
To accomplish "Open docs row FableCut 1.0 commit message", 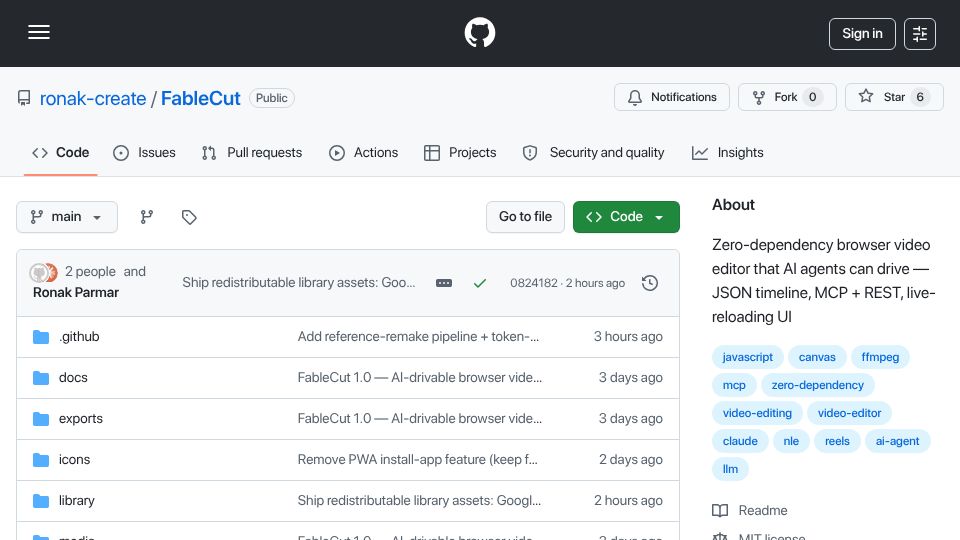I will [419, 378].
